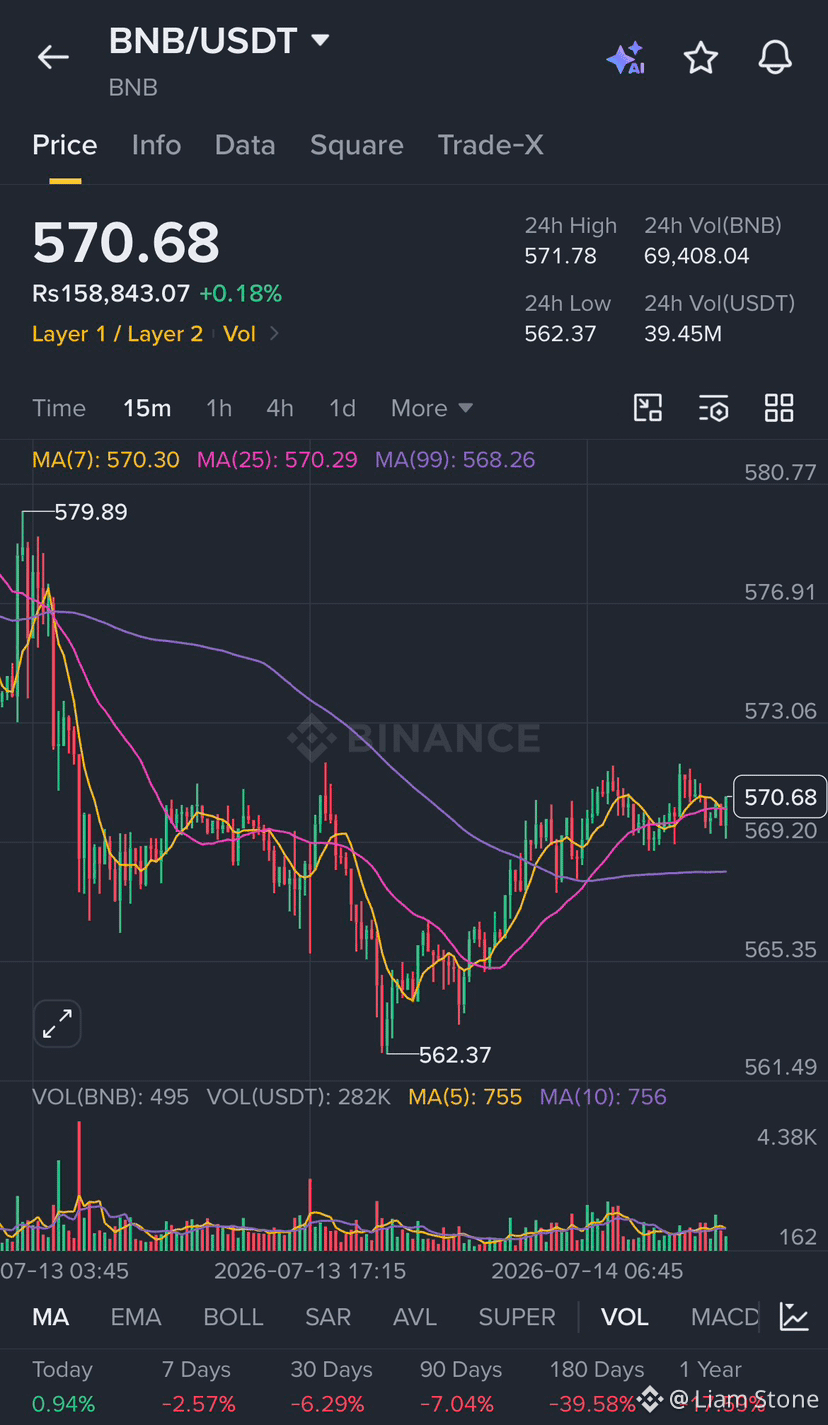Tap the MA(99): 568.26 legend

coord(455,460)
